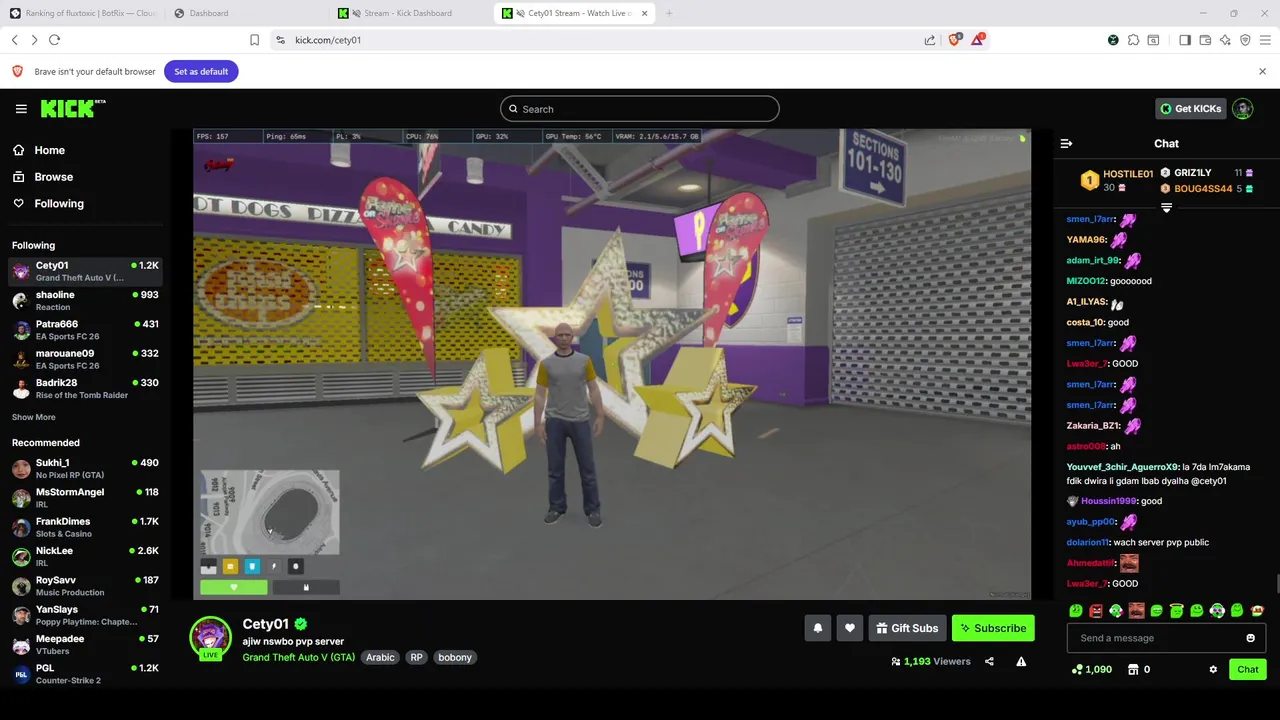The image size is (1280, 720).
Task: Focus the Kick search box
Action: (x=640, y=109)
